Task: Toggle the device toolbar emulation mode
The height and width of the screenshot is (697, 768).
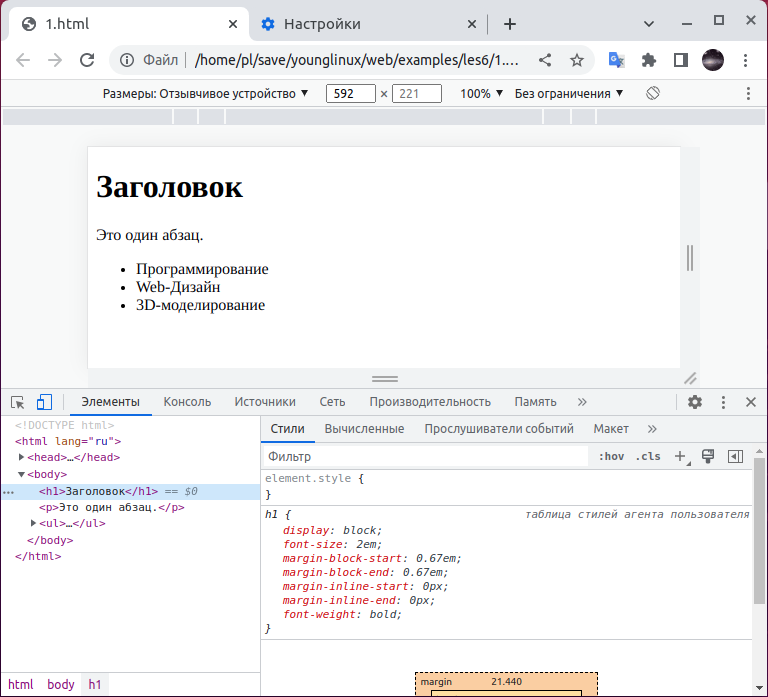Action: point(44,402)
